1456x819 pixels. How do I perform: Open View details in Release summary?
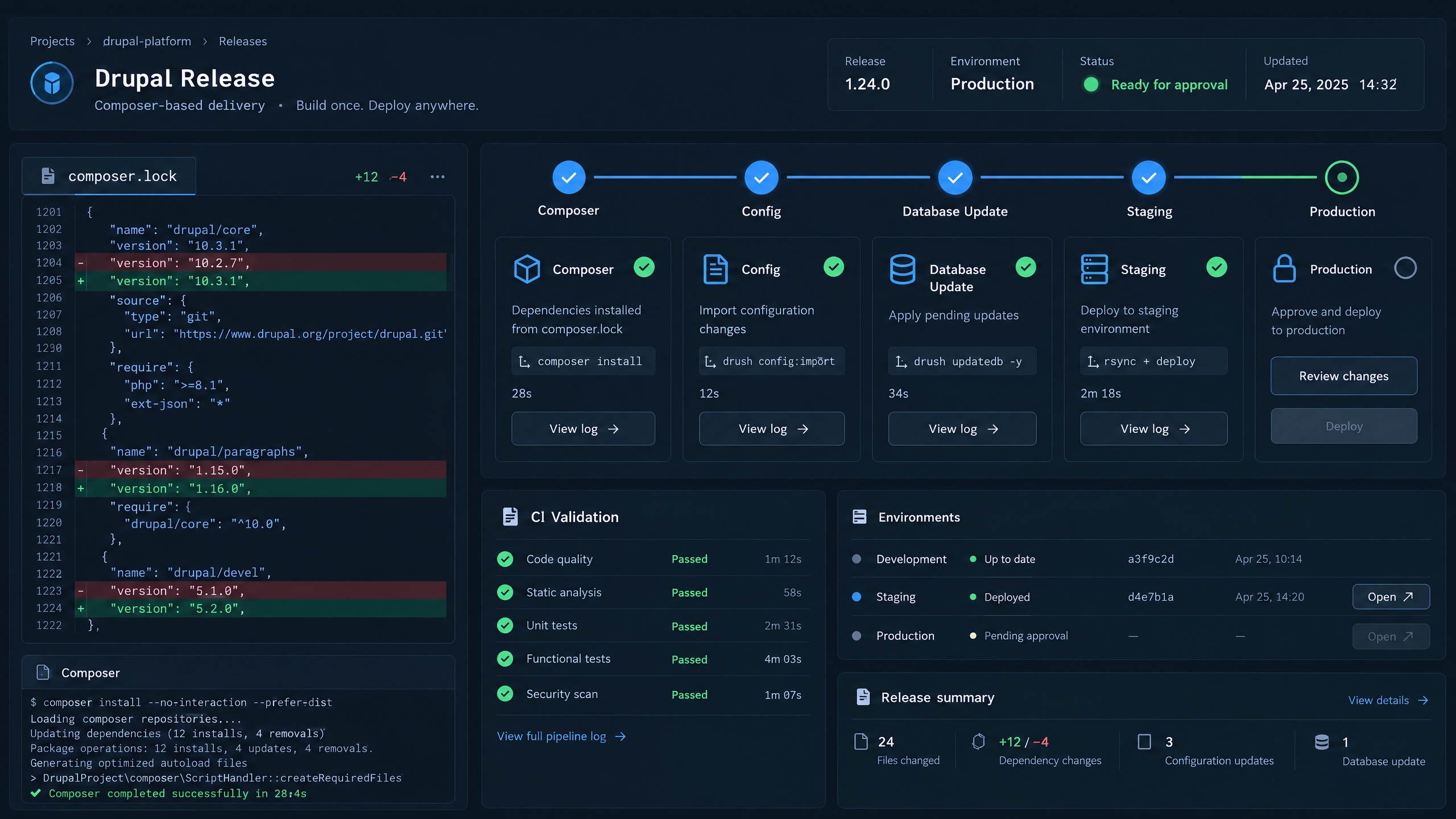click(1388, 700)
